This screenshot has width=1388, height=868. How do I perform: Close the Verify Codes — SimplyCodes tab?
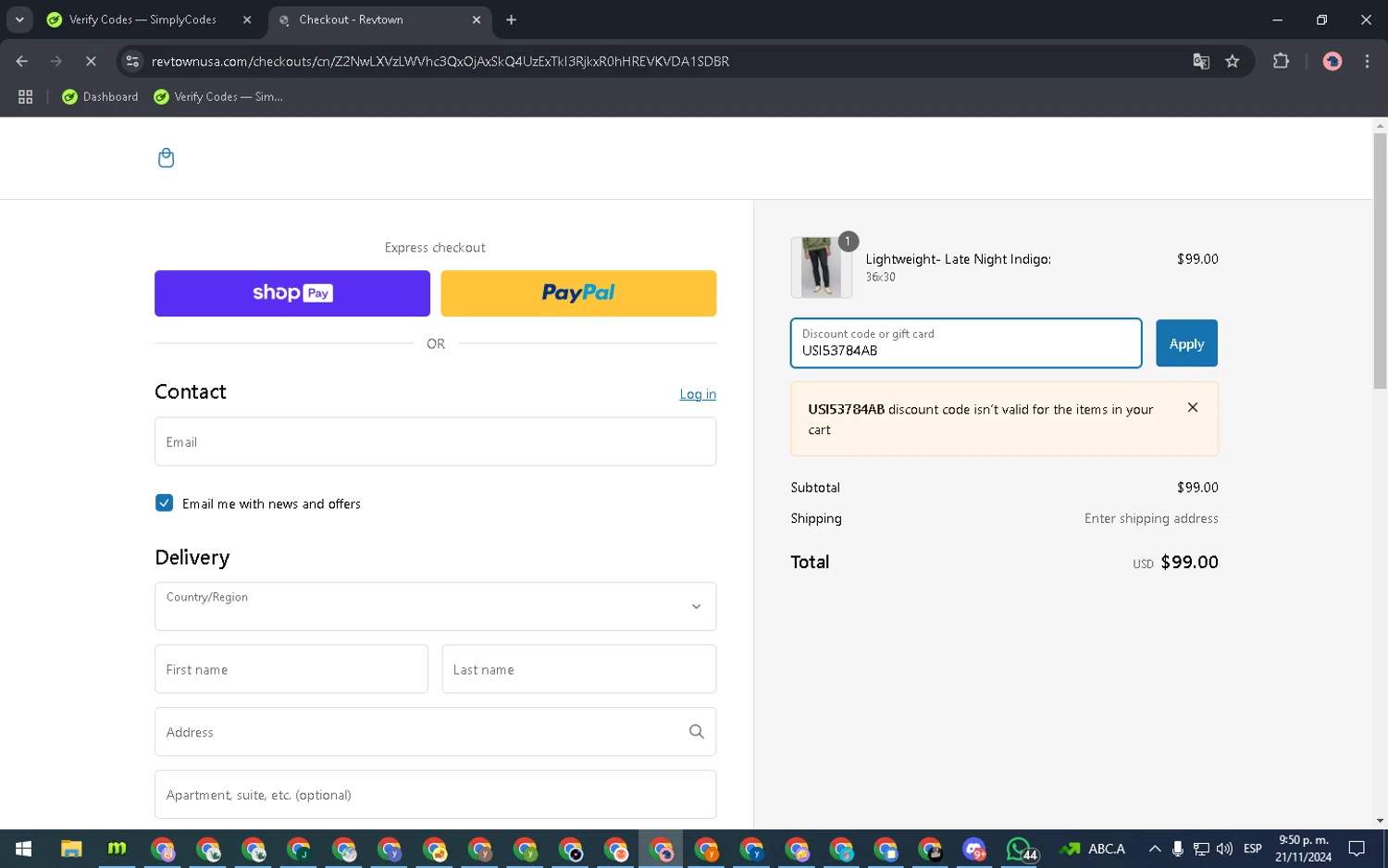247,19
